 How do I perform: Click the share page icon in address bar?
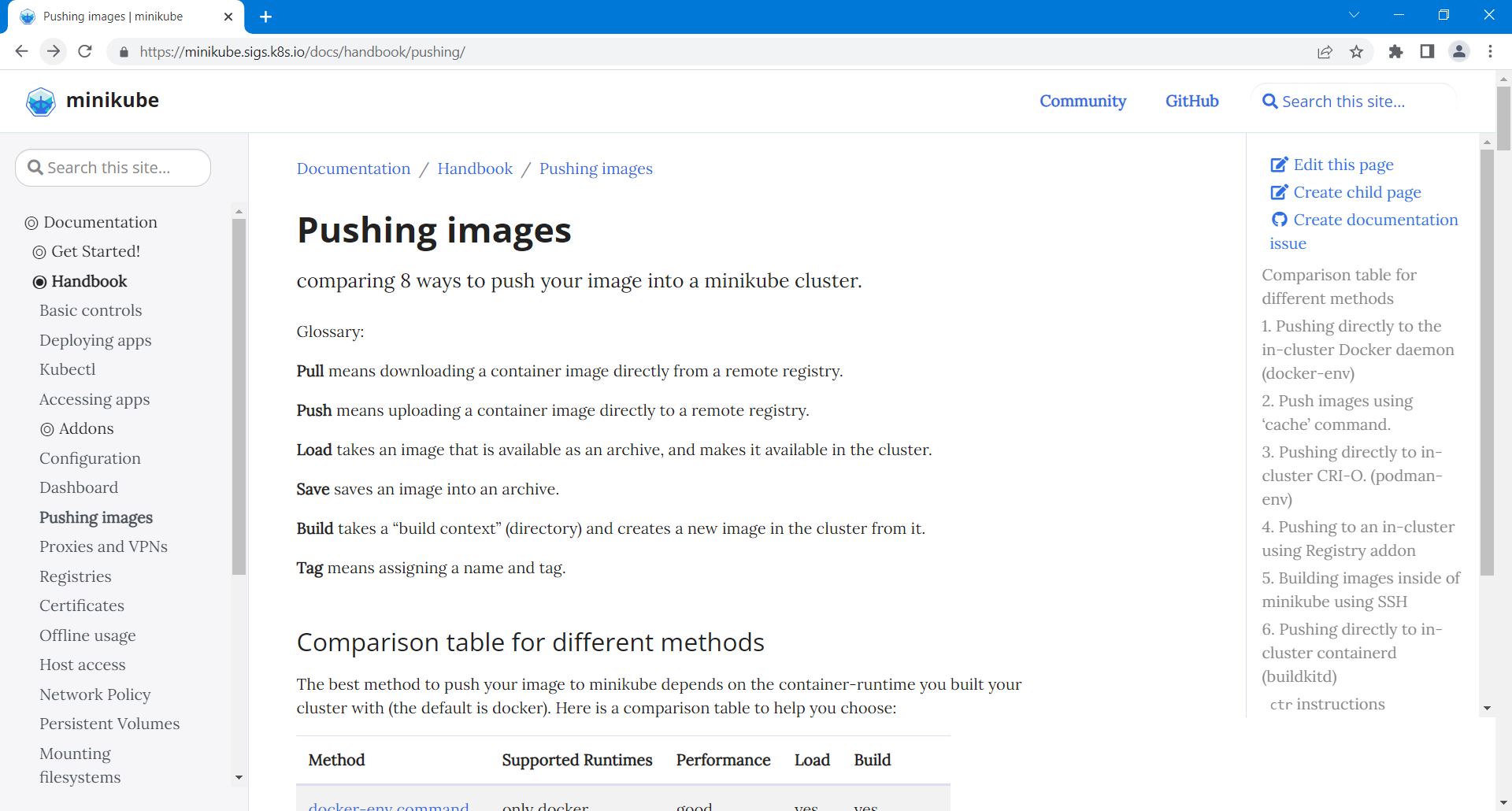1325,52
